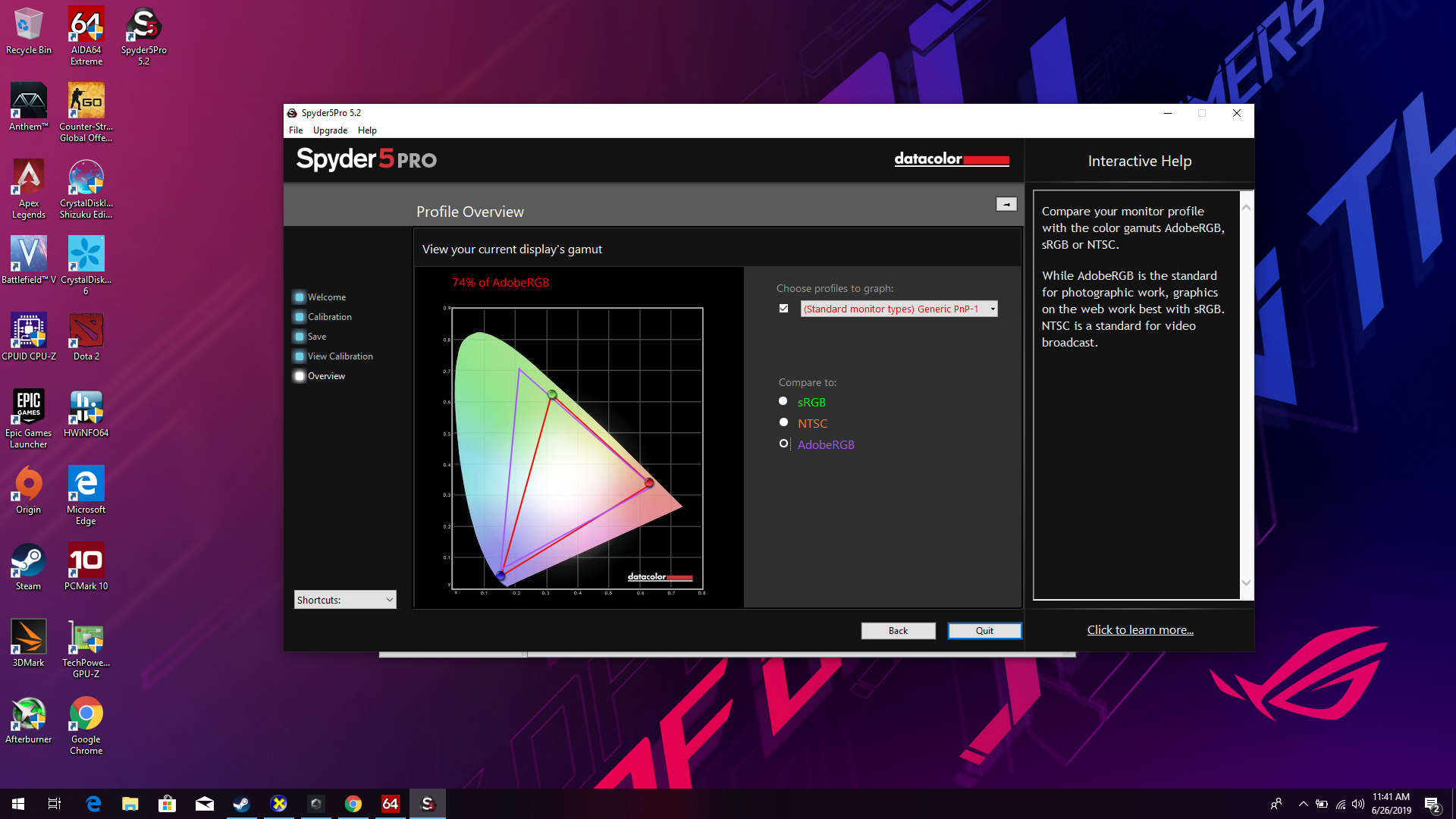Click the gamut chart green primary point
This screenshot has width=1456, height=819.
552,394
